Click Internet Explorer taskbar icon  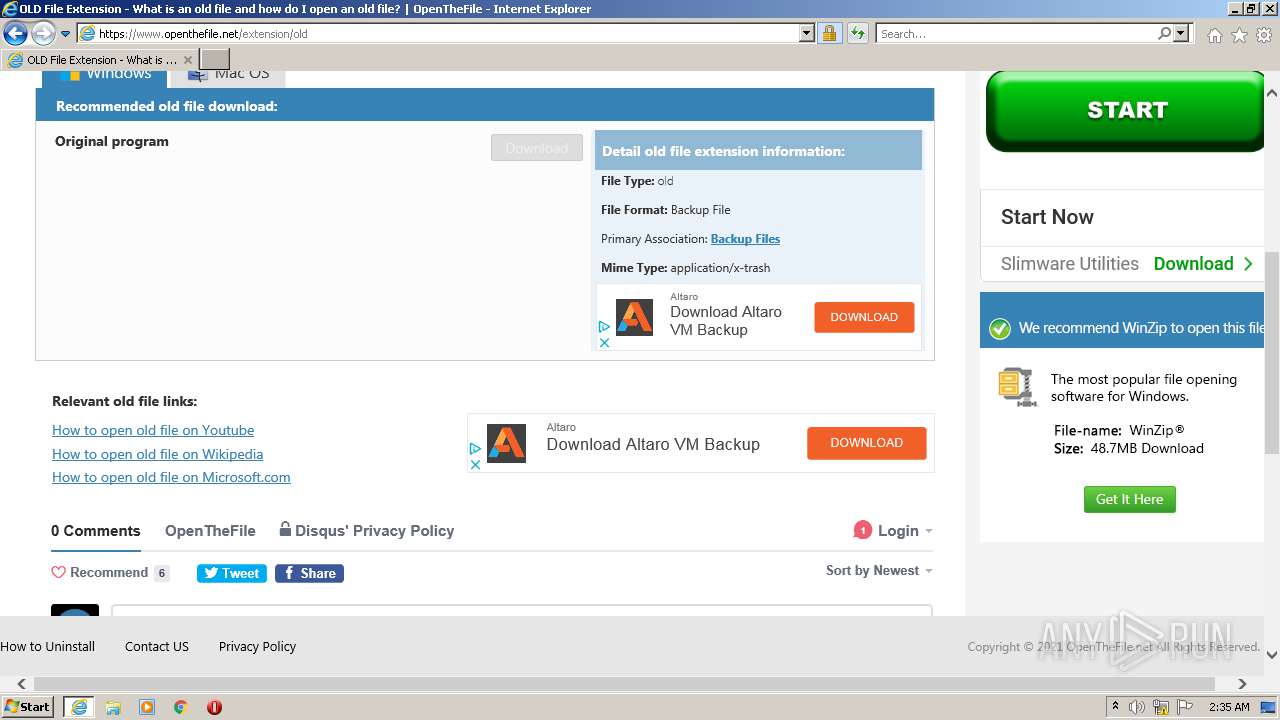(x=79, y=707)
